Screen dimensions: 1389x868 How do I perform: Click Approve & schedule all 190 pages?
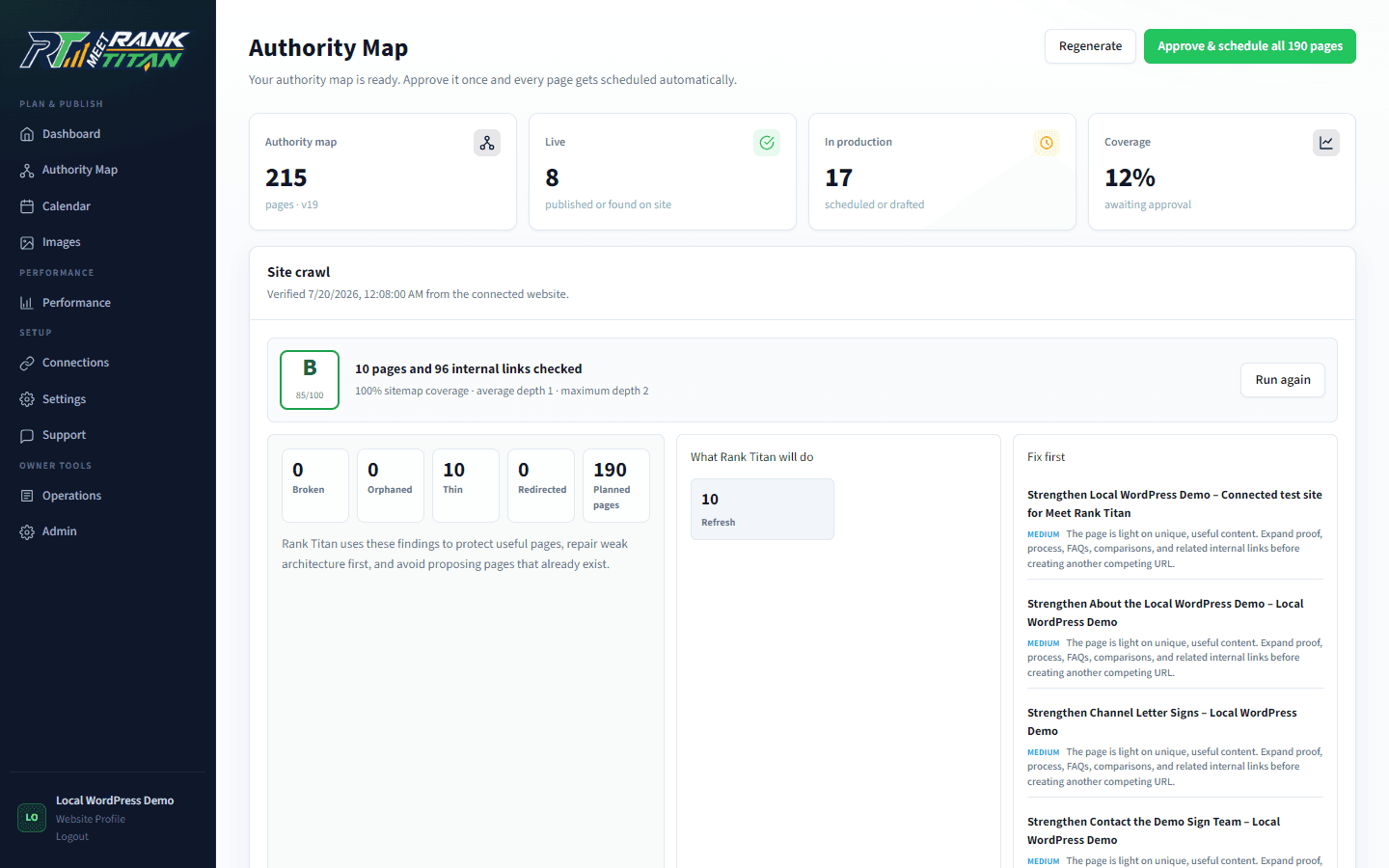[x=1250, y=46]
